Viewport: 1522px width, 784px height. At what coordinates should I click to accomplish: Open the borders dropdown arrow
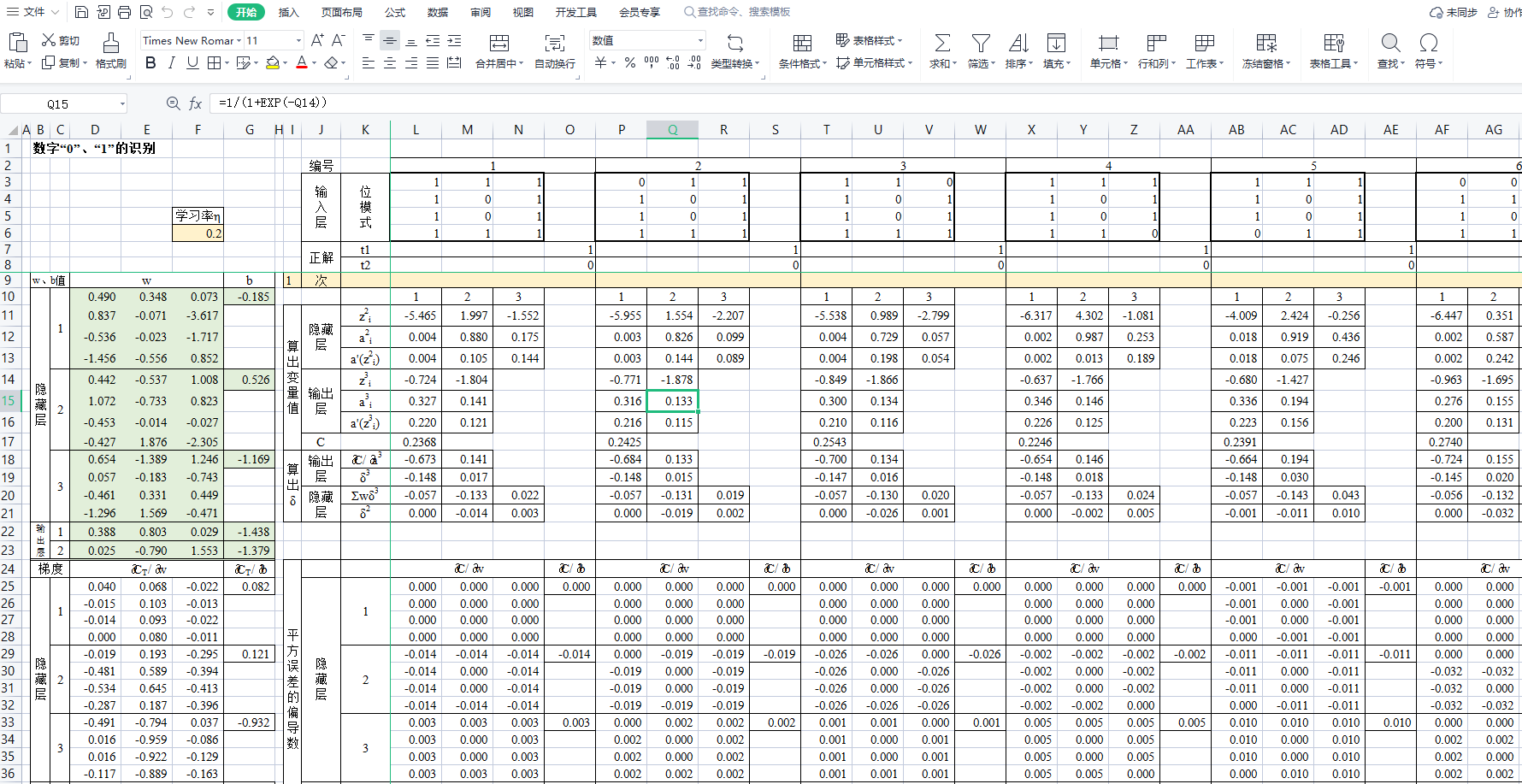tap(227, 62)
